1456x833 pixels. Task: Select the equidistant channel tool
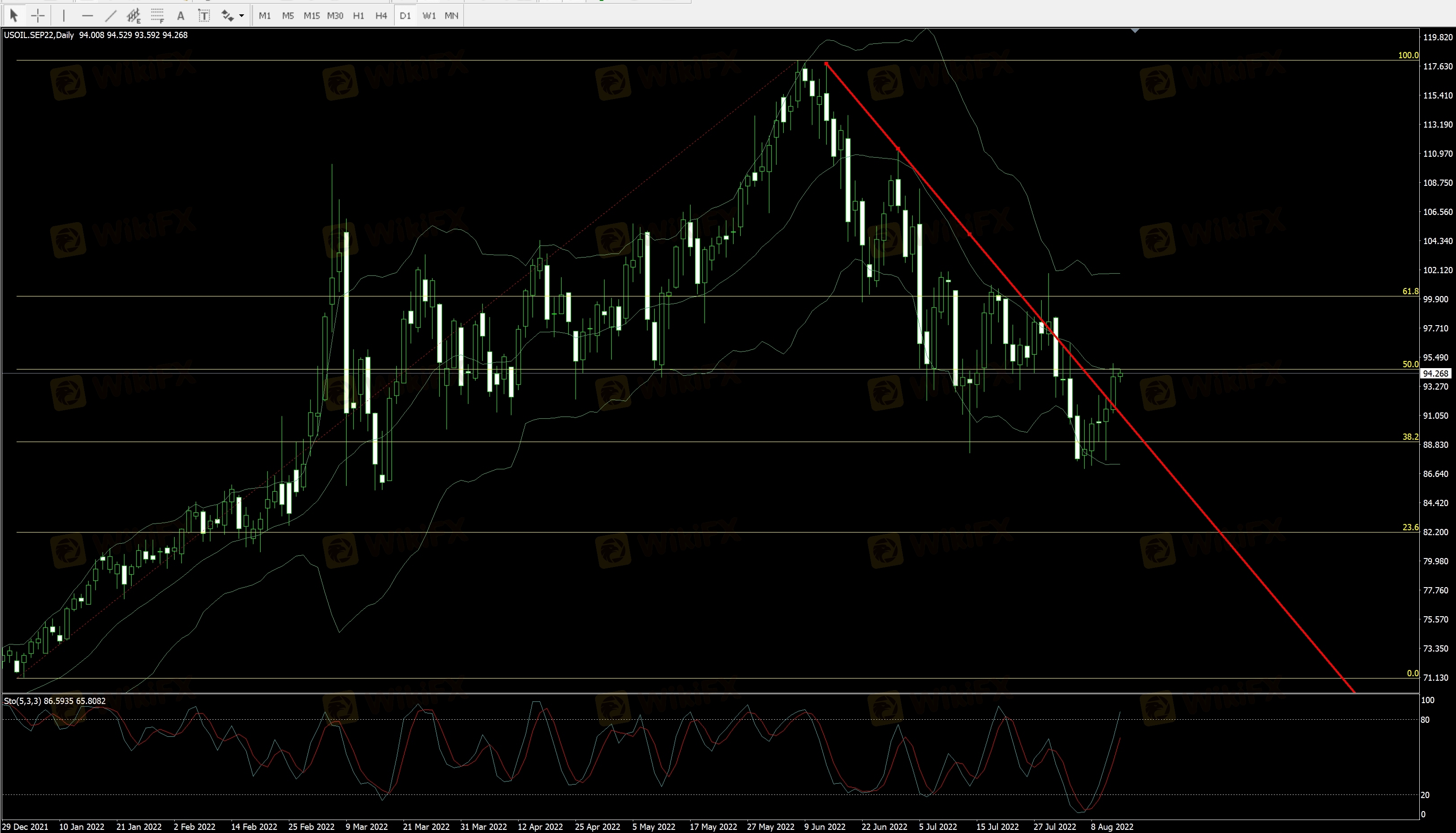coord(134,15)
